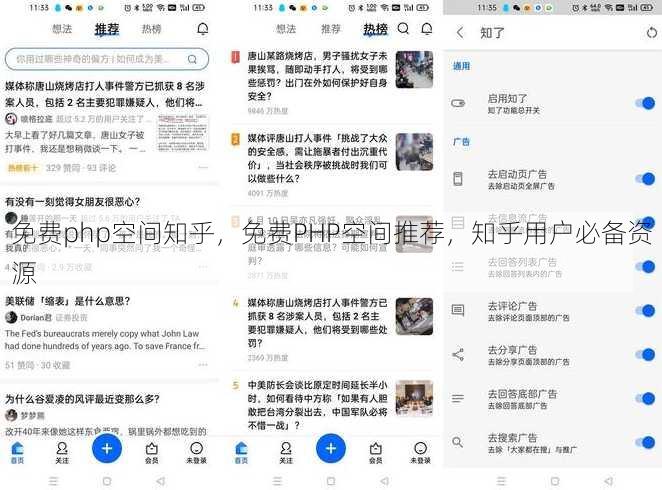The image size is (662, 490).
Task: Switch to 热榜 tab on the 推荐 screen
Action: (151, 29)
